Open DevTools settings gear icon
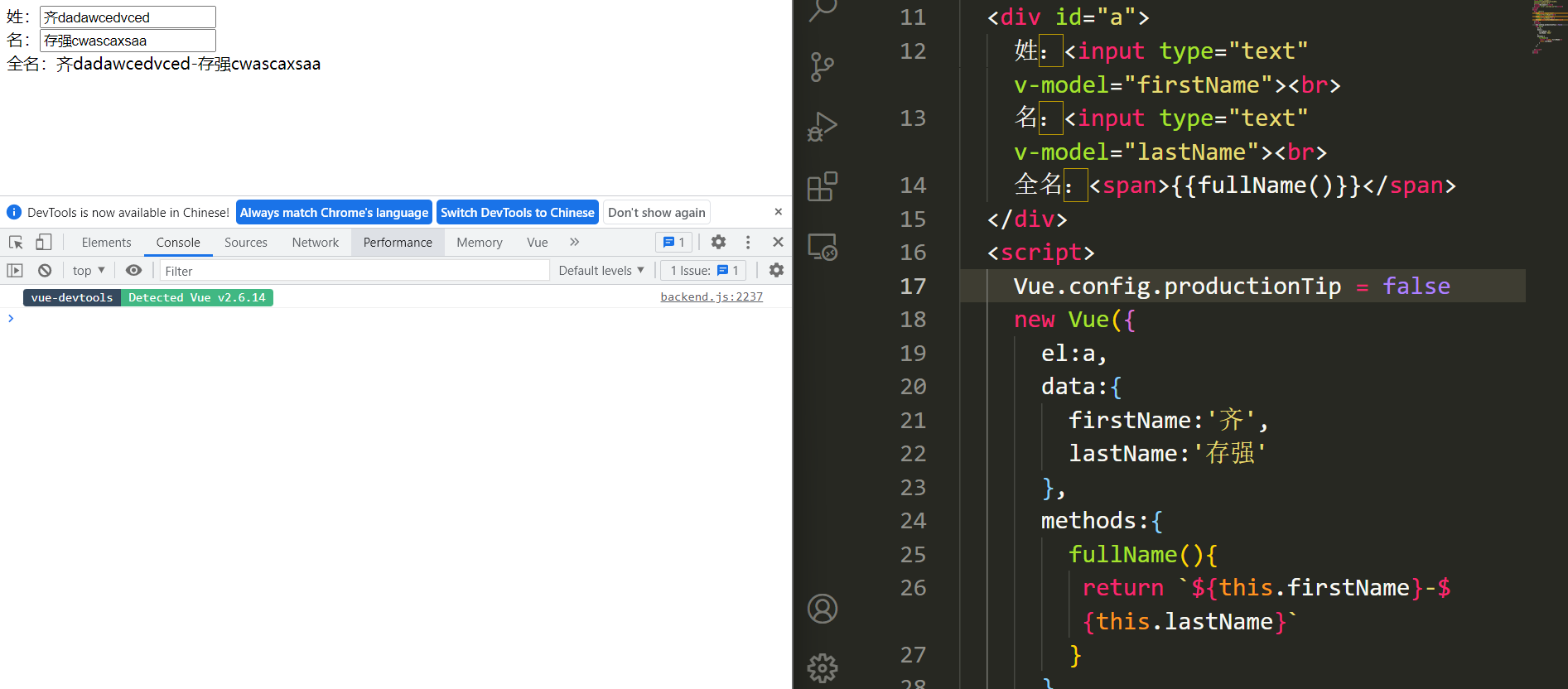Image resolution: width=1568 pixels, height=689 pixels. (718, 242)
